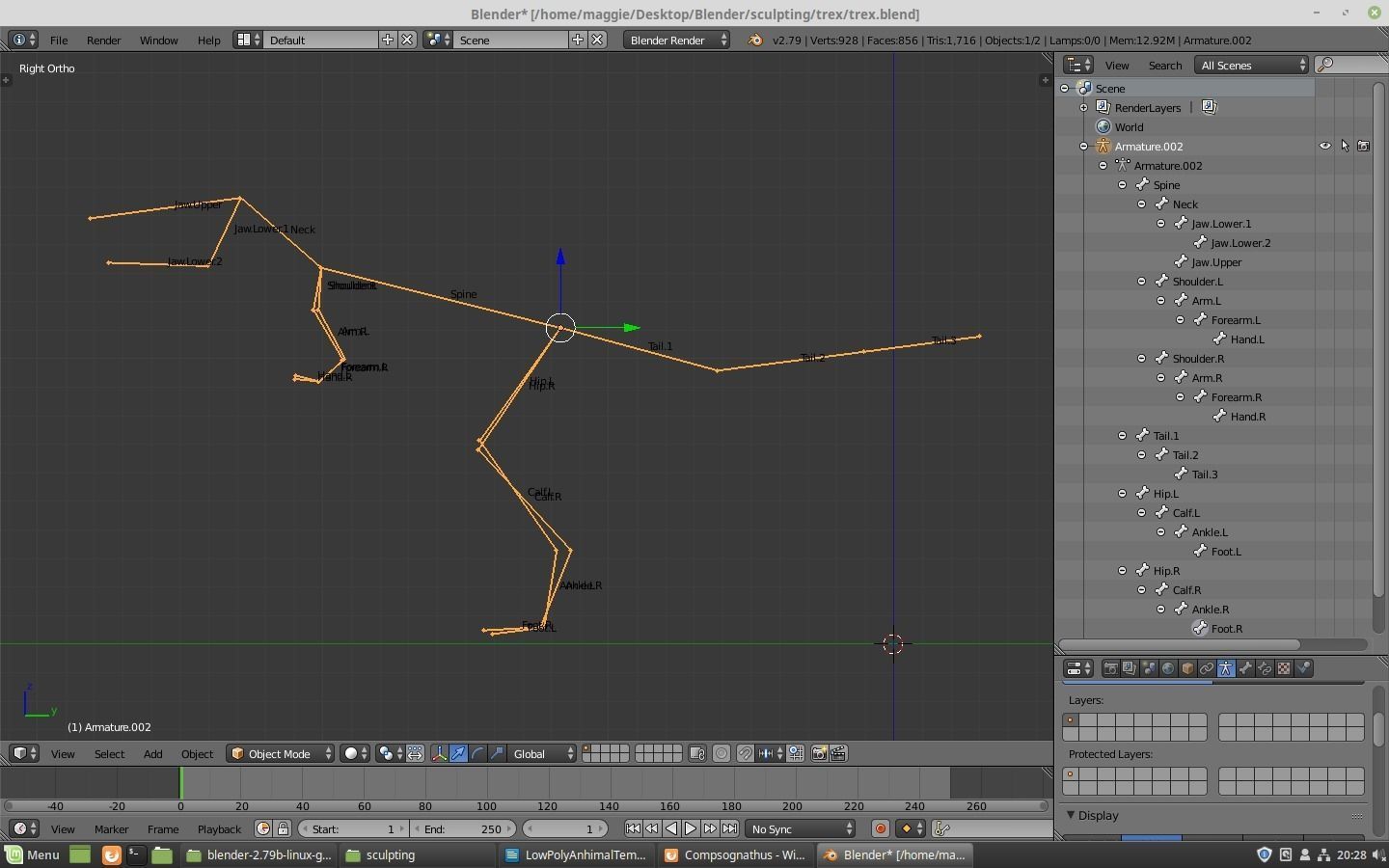This screenshot has height=868, width=1389.
Task: Open the viewport shading mode dropdown
Action: click(x=355, y=753)
